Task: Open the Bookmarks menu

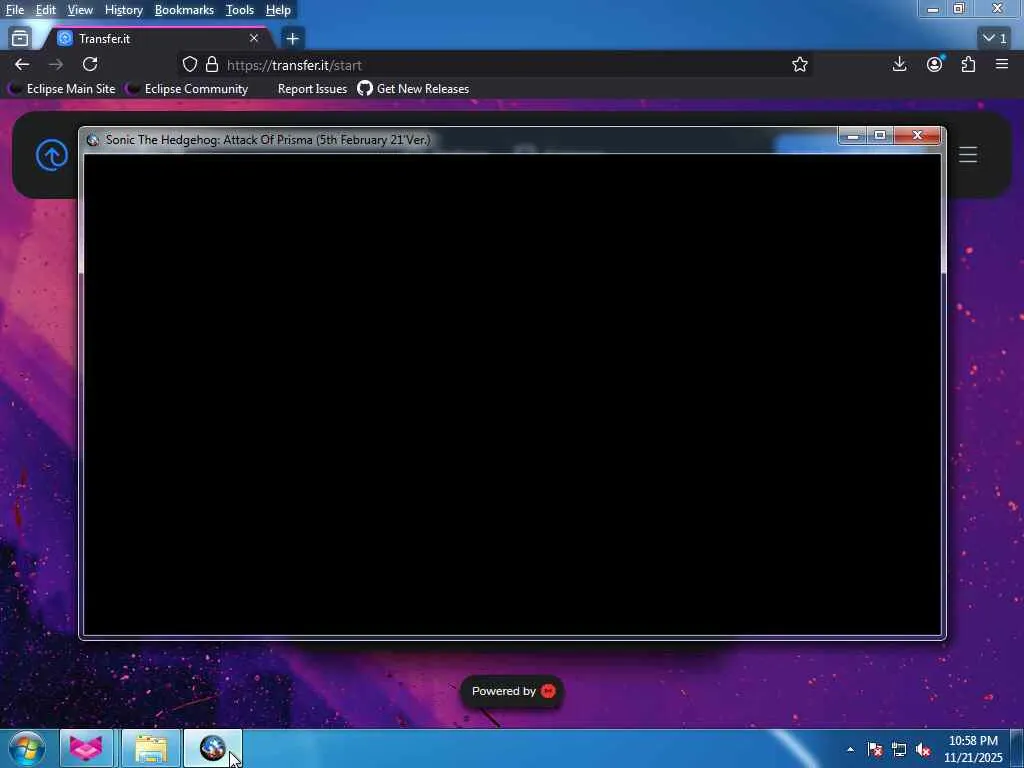Action: (184, 10)
